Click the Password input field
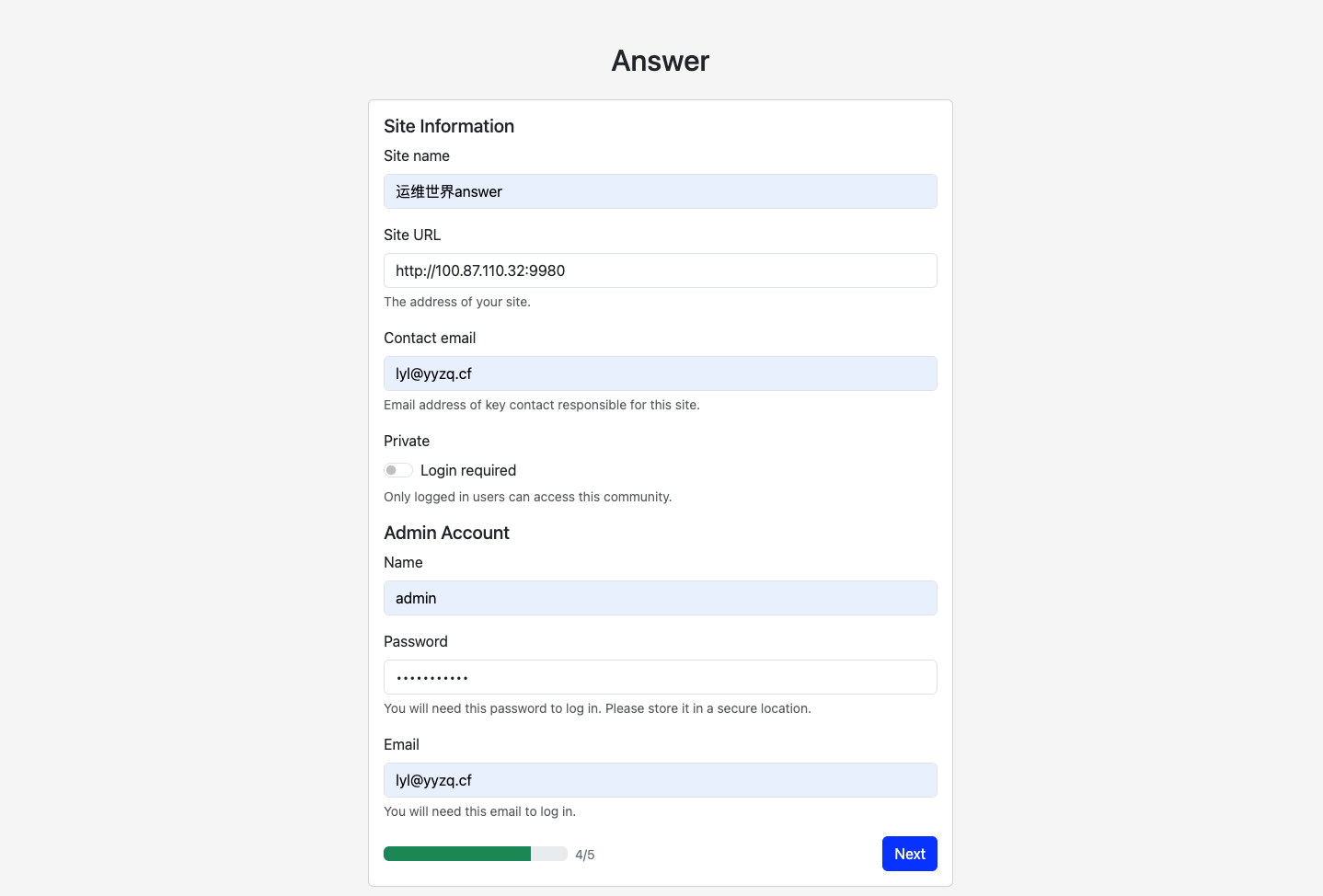 click(660, 677)
